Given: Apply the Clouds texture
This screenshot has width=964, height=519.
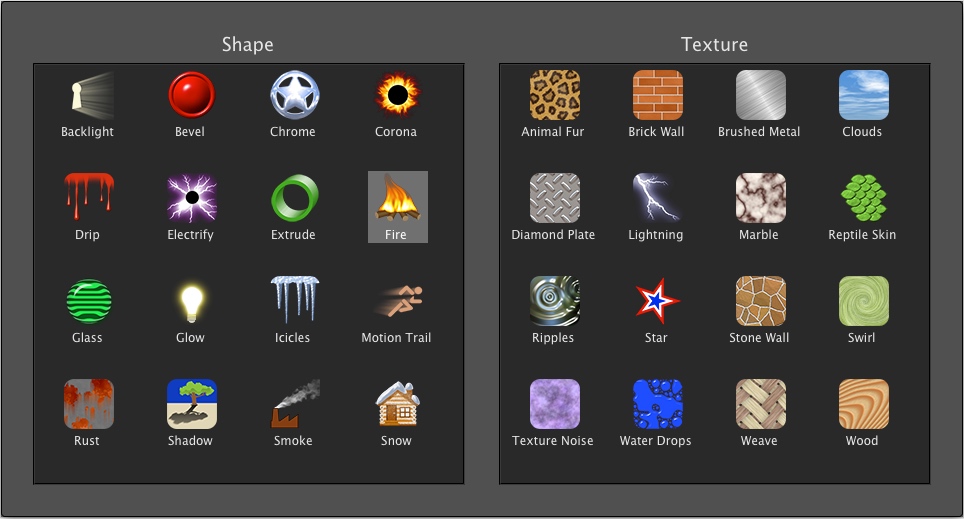Looking at the screenshot, I should click(x=863, y=95).
